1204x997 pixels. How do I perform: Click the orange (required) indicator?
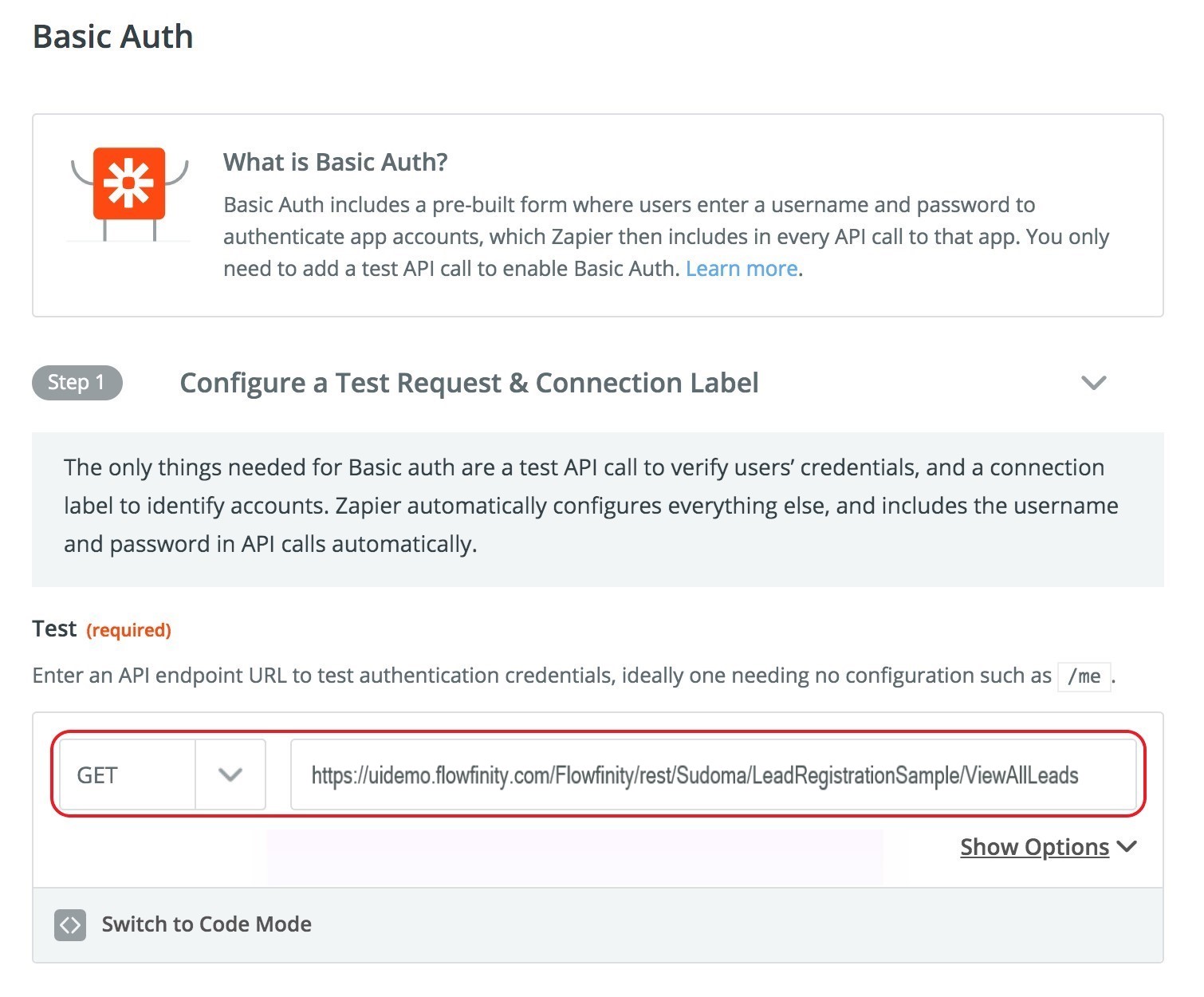[128, 630]
